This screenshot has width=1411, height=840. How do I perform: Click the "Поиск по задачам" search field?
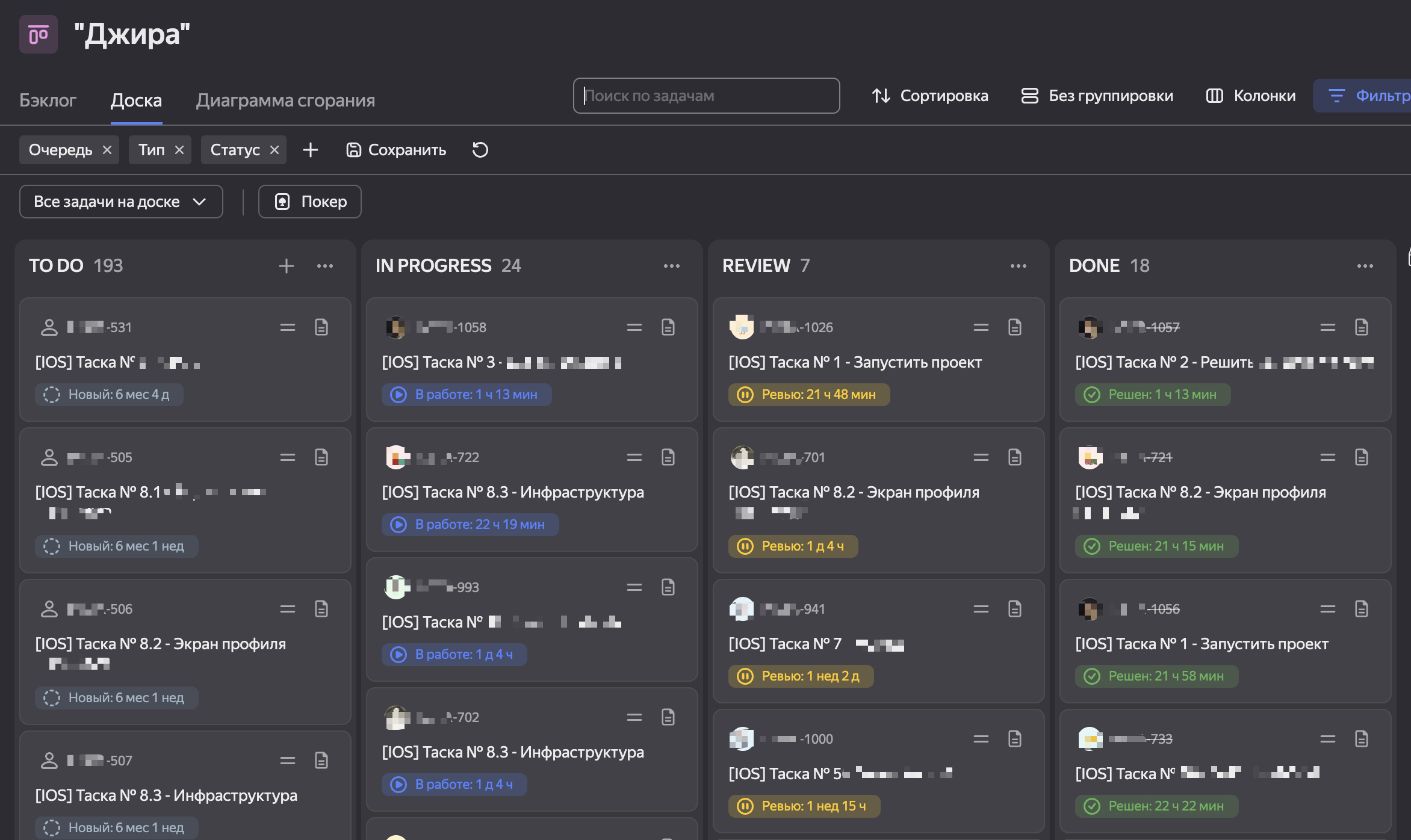(706, 96)
